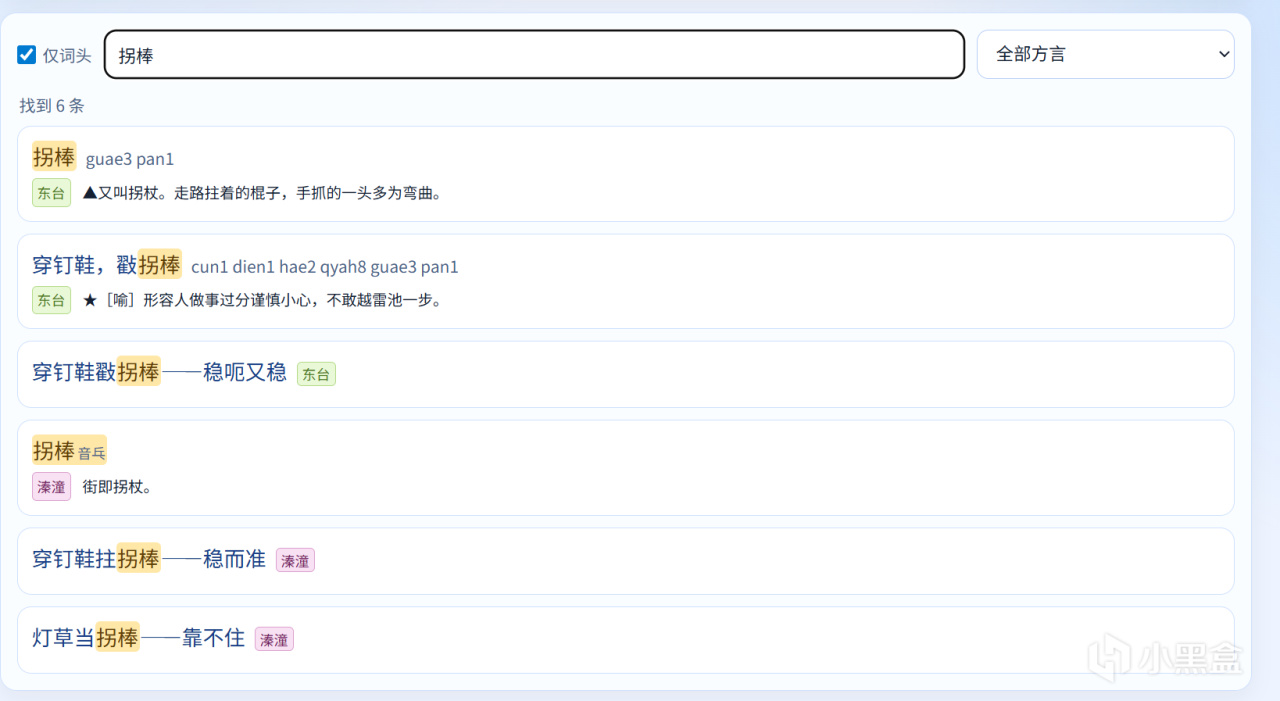1280x701 pixels.
Task: Click the search field containing 拐棒
Action: click(534, 55)
